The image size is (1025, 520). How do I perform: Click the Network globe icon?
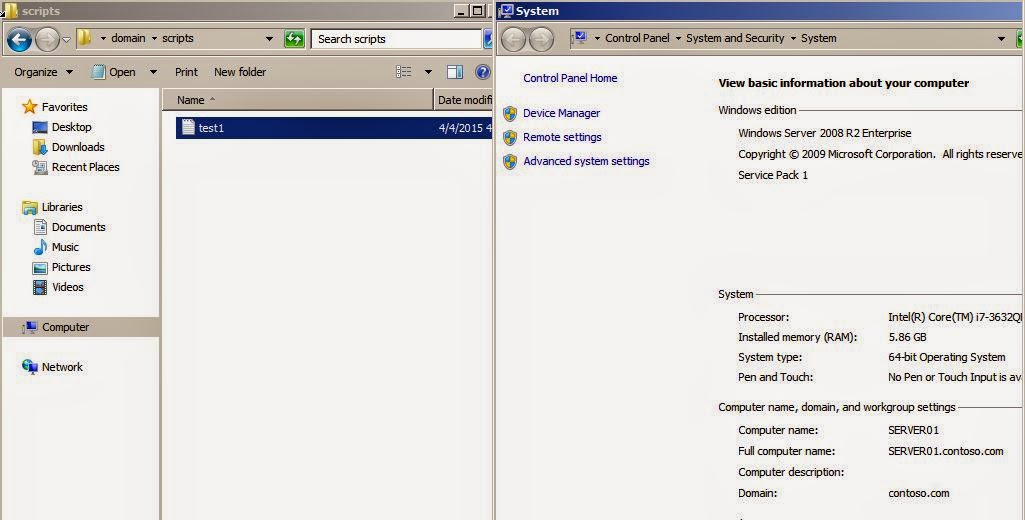click(30, 367)
